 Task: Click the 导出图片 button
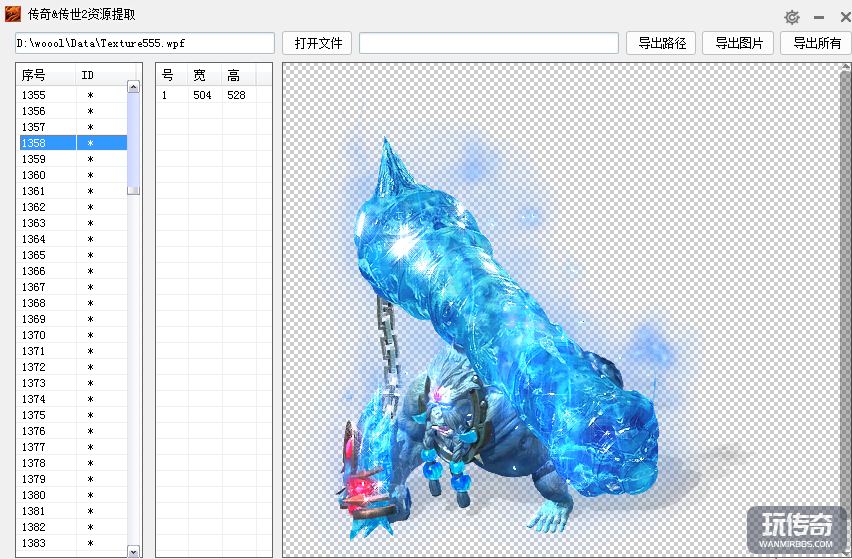(x=738, y=43)
